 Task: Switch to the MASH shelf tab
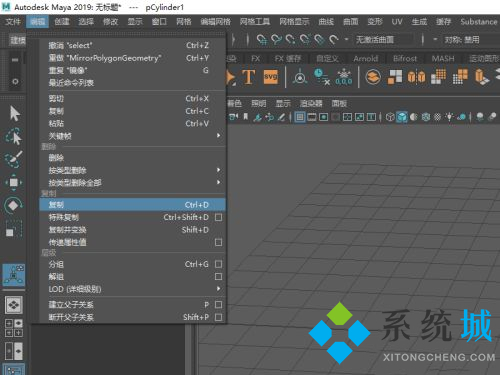[x=443, y=59]
